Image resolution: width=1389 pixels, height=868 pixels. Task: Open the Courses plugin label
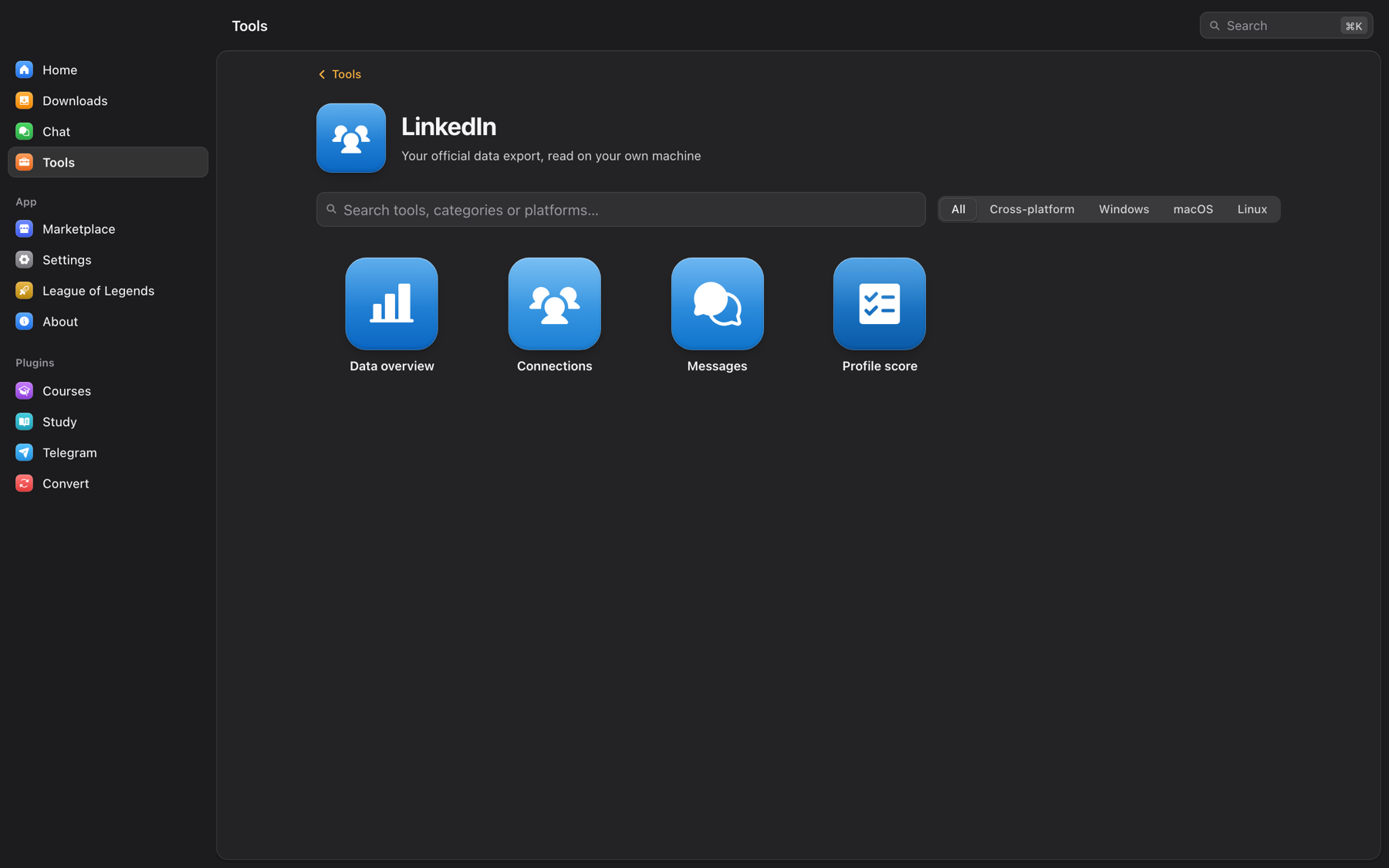[67, 390]
